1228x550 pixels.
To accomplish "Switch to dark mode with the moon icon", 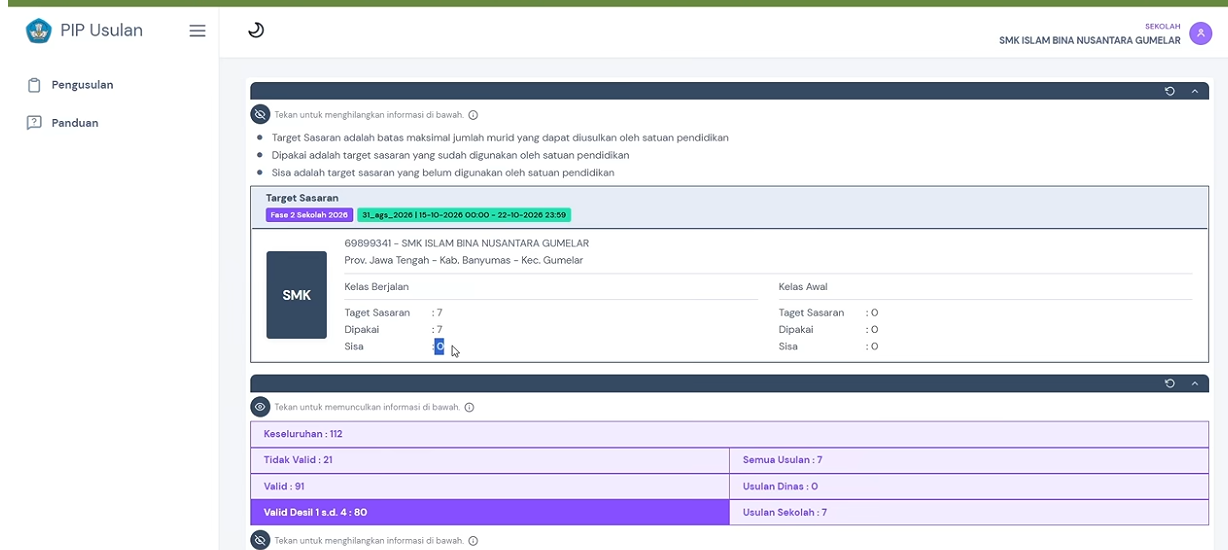I will (x=256, y=31).
